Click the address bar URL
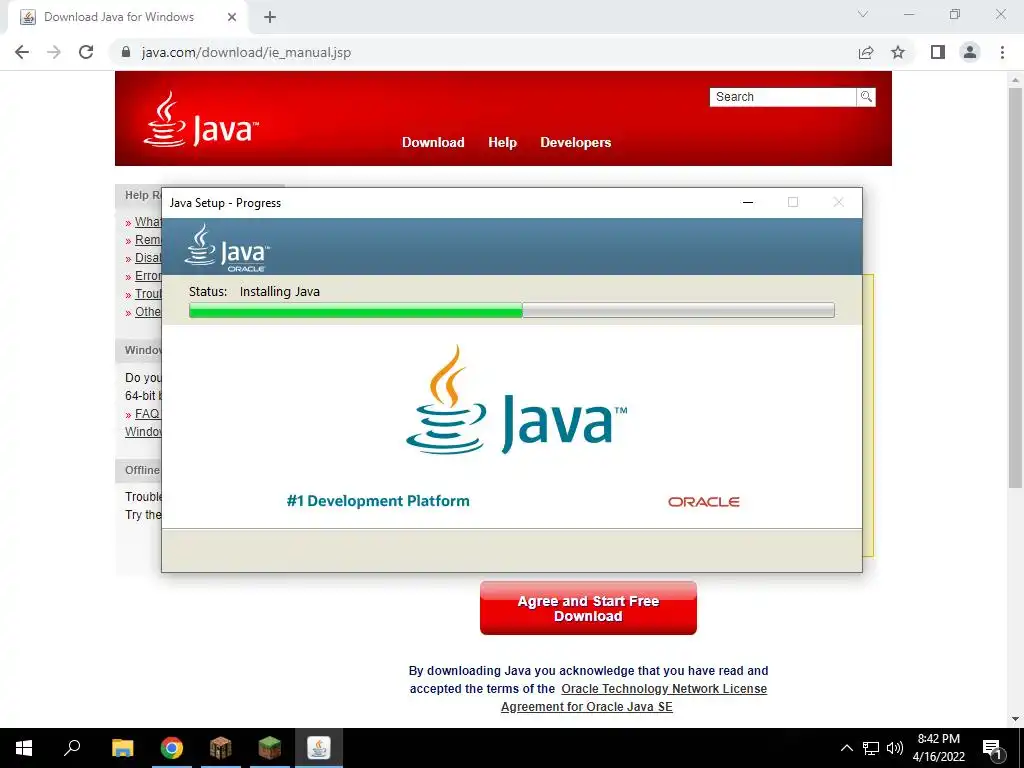Image resolution: width=1024 pixels, height=768 pixels. [x=246, y=52]
